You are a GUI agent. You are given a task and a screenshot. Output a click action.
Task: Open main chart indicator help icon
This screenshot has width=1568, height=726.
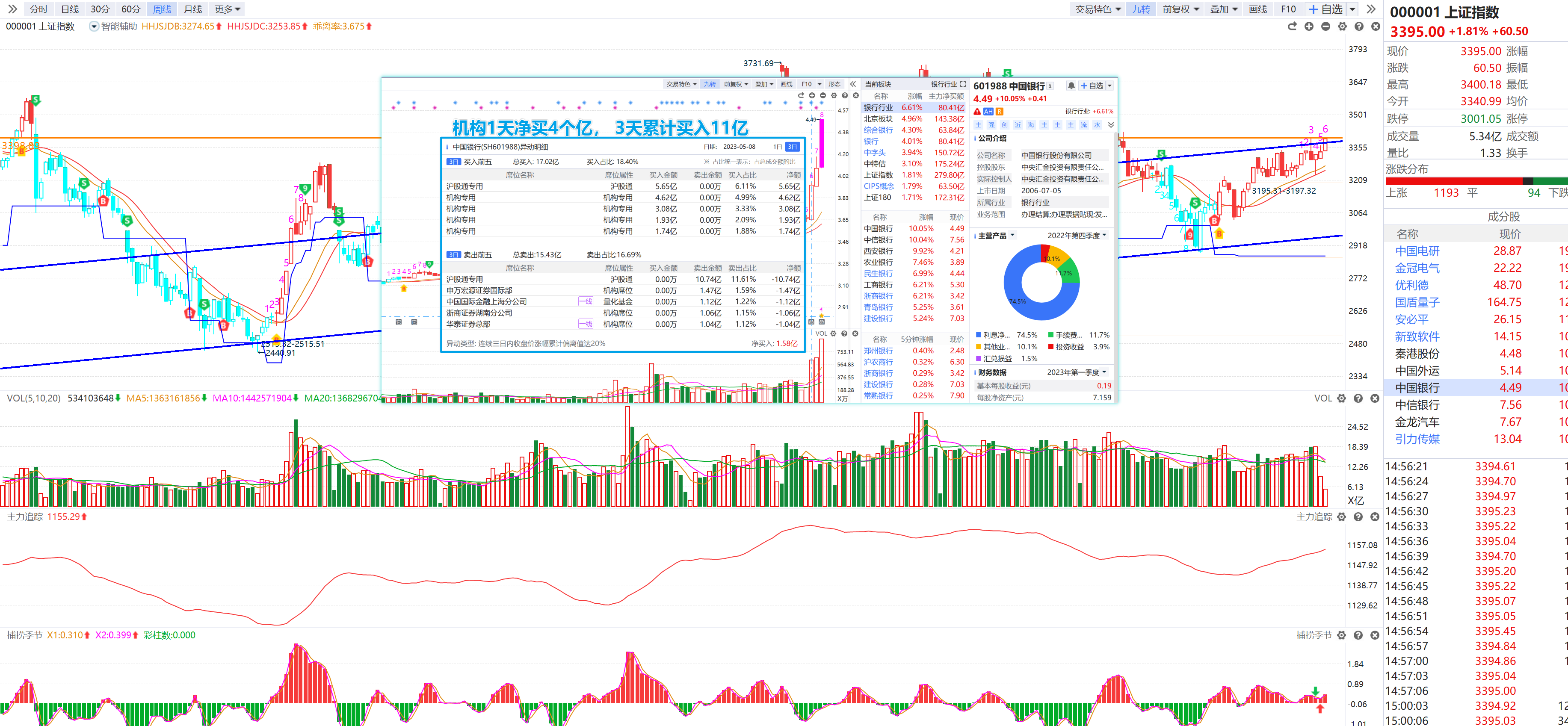click(x=1358, y=26)
